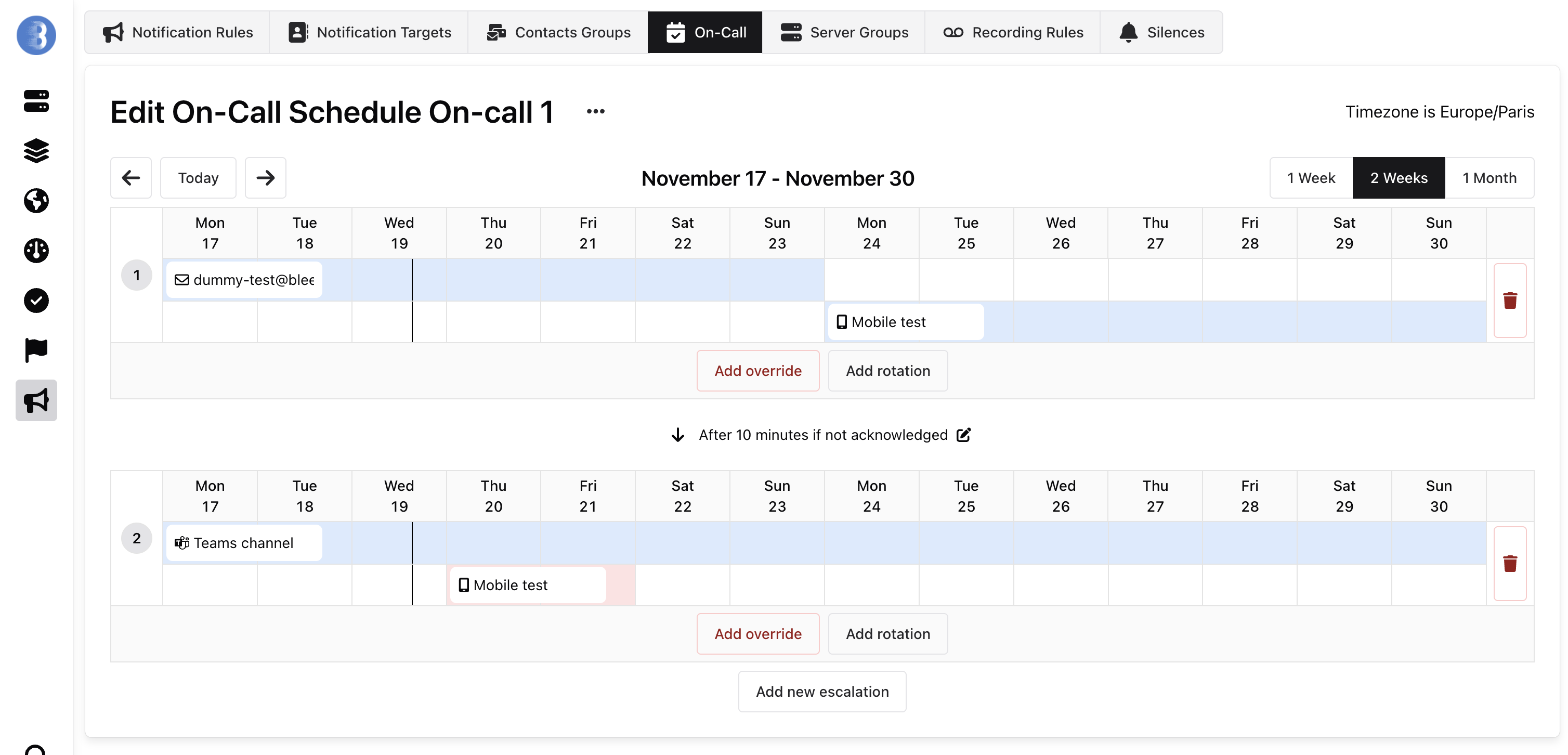Screen dimensions: 1568x755
Task: Delete escalation 2 with the trash icon
Action: pos(1510,564)
